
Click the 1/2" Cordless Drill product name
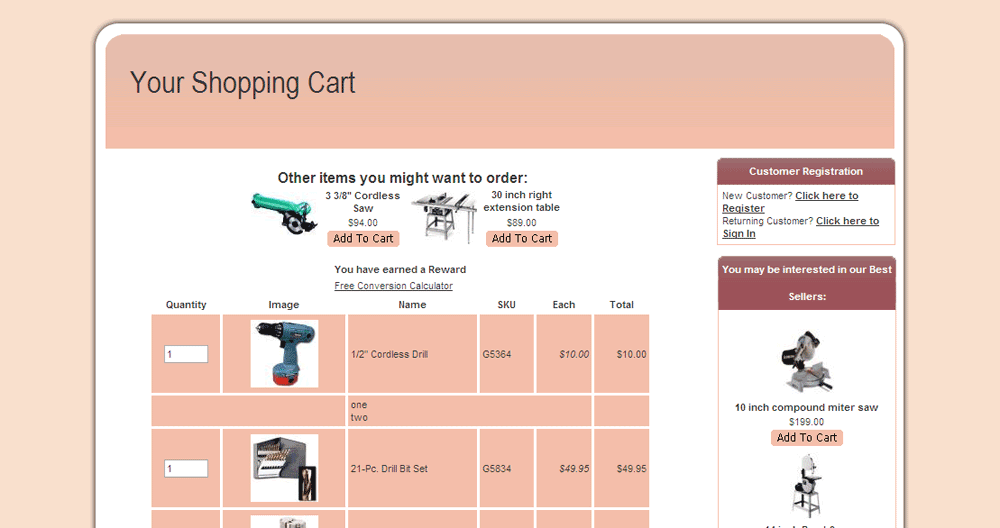pyautogui.click(x=389, y=354)
